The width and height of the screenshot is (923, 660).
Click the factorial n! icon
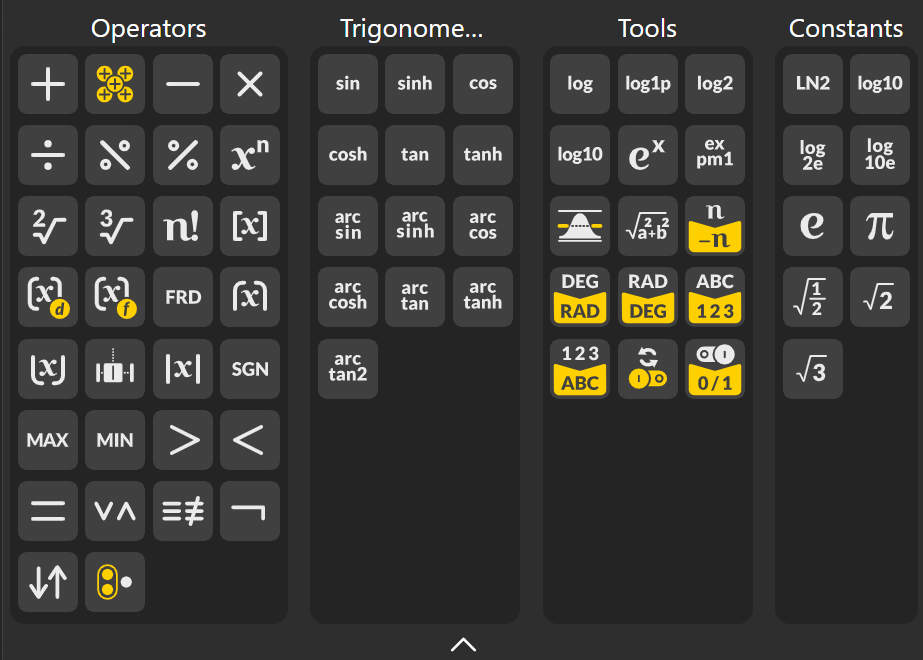tap(183, 226)
